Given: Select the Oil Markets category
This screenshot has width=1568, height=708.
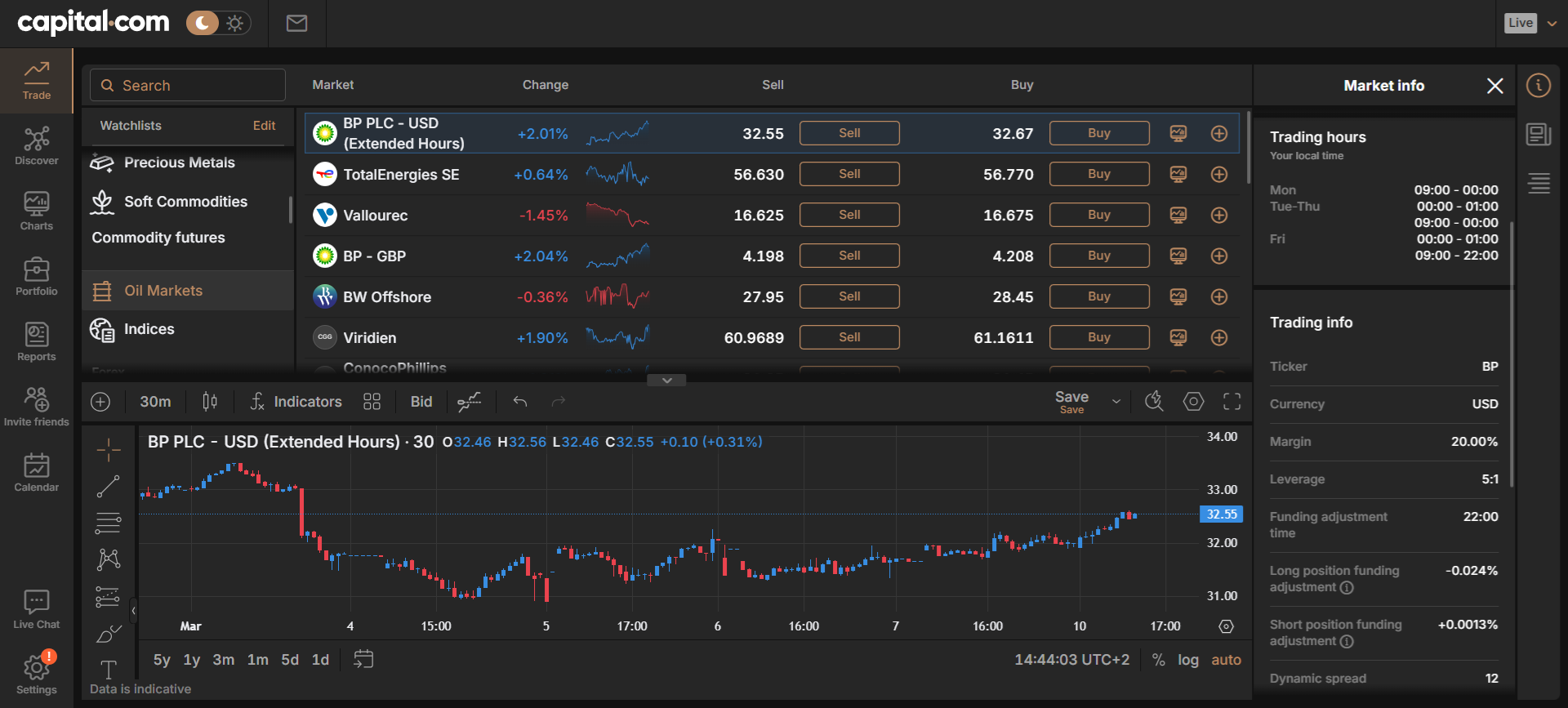Looking at the screenshot, I should coord(188,291).
